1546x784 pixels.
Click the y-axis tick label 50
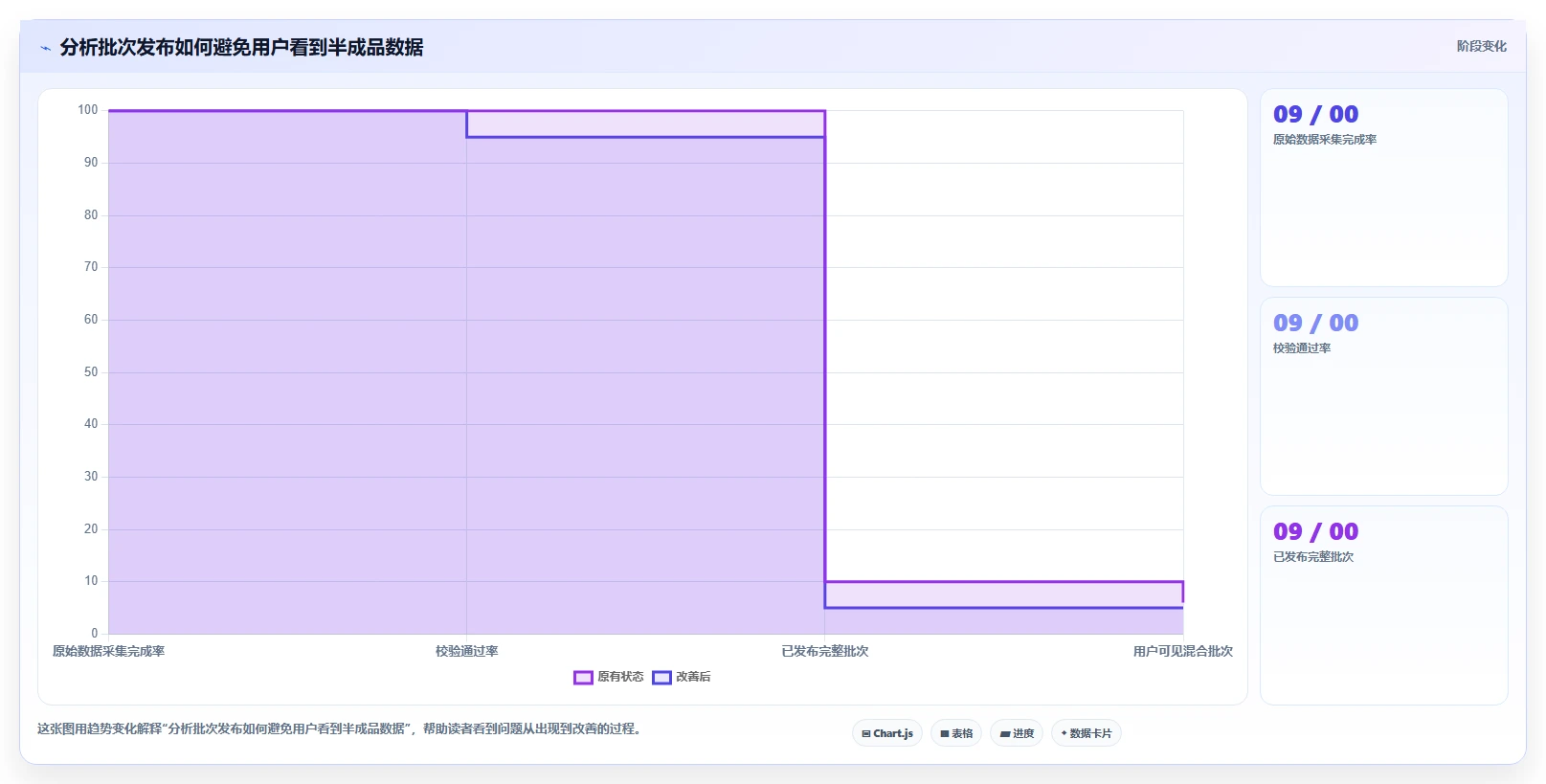point(91,372)
